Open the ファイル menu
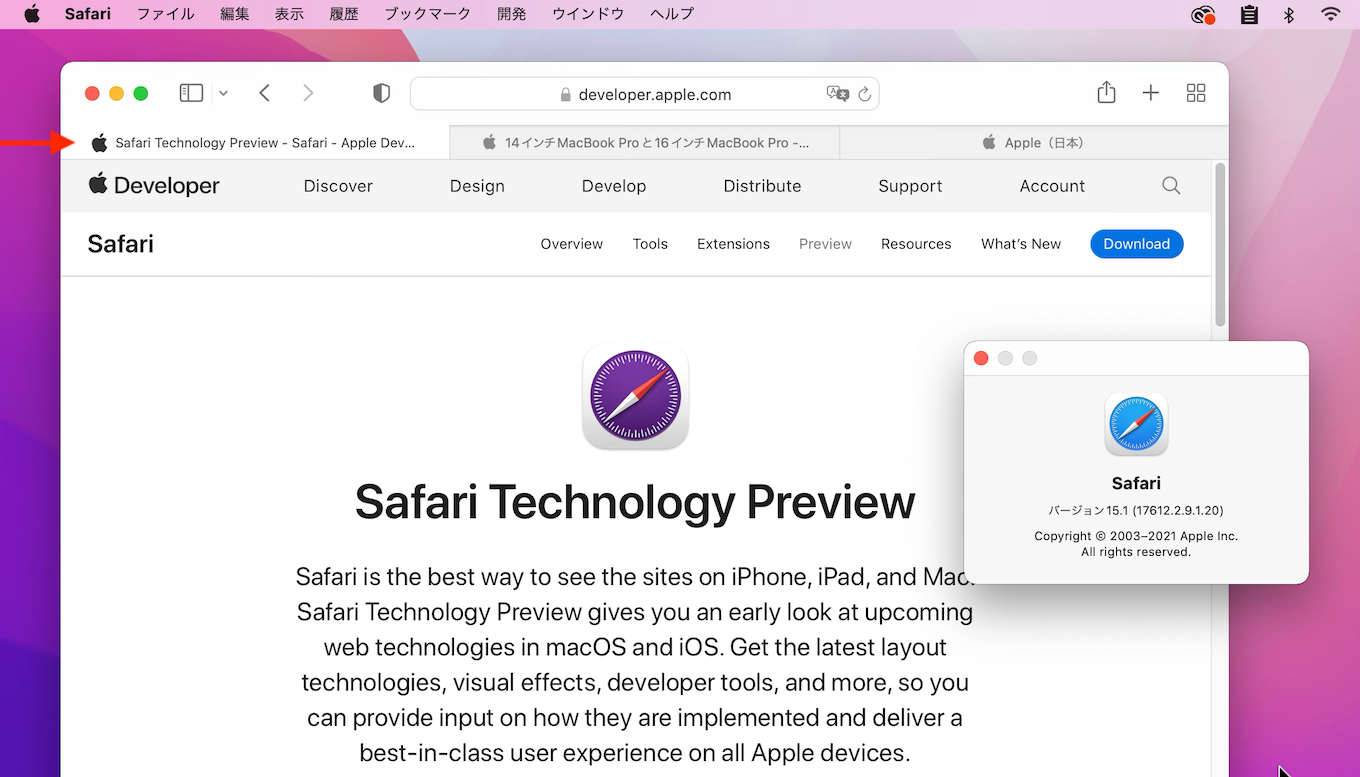This screenshot has width=1360, height=777. (x=165, y=14)
